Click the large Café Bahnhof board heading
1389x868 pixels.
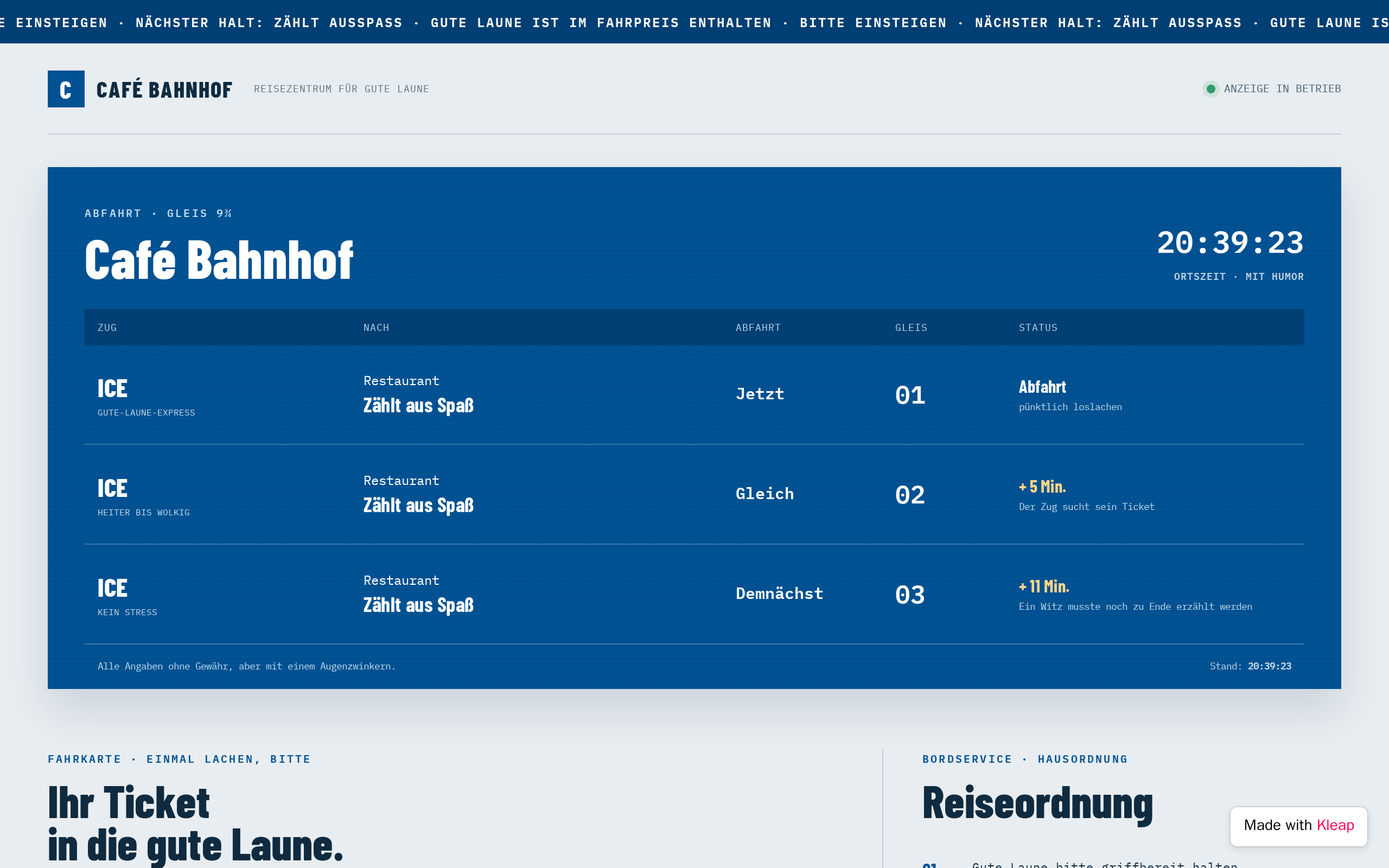[x=219, y=260]
